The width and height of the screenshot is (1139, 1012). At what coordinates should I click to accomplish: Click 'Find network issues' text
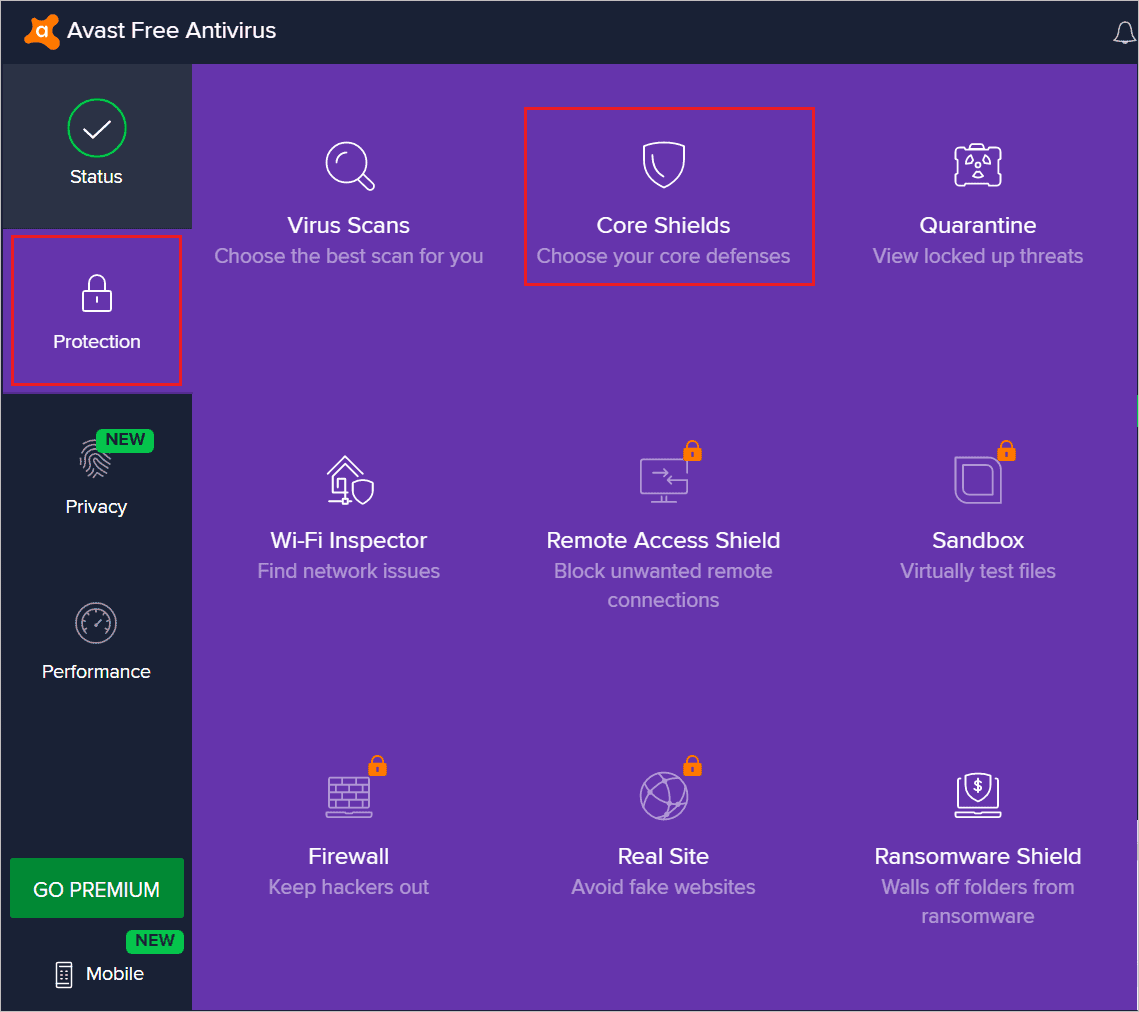(349, 571)
